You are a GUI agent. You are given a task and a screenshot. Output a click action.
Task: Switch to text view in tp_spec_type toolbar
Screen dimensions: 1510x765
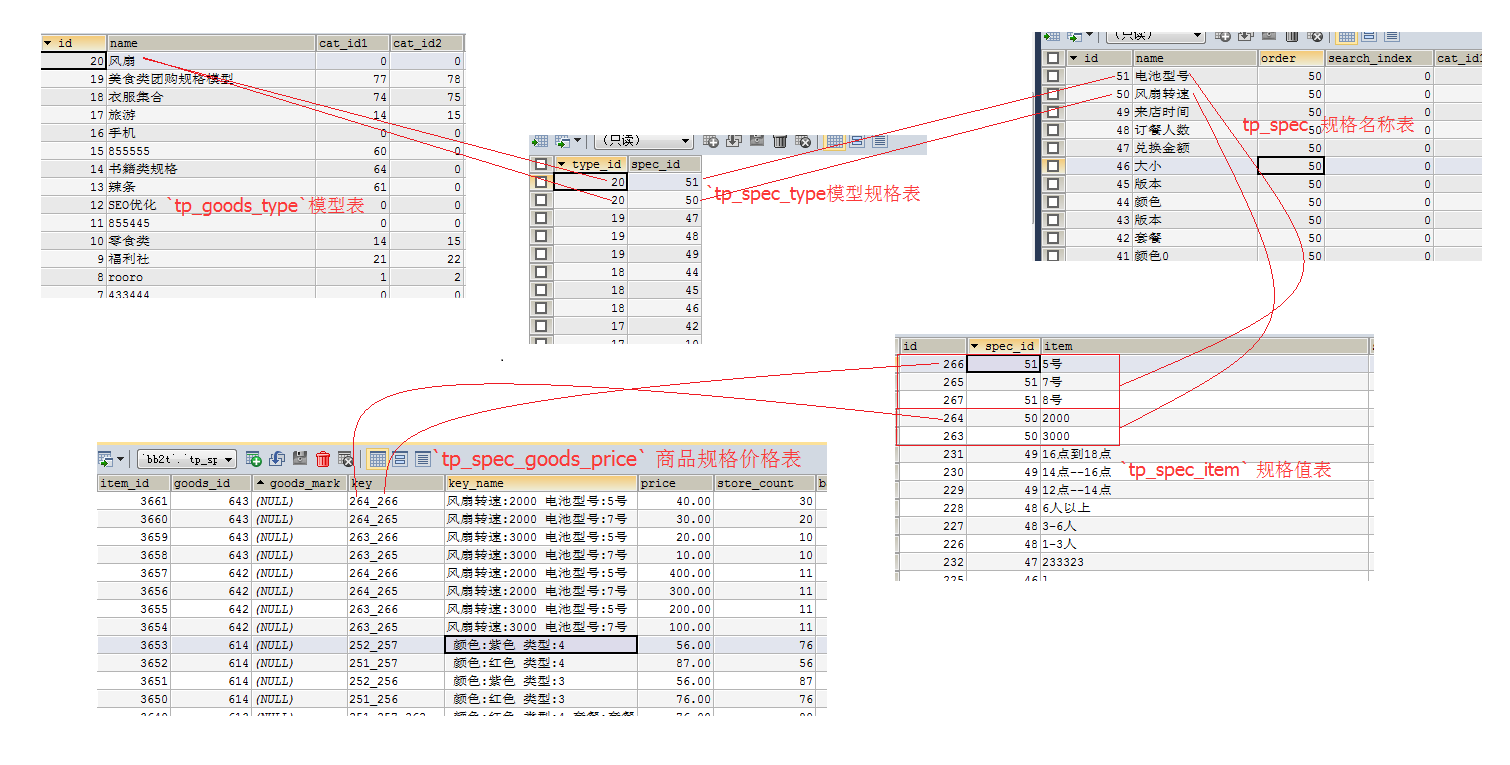879,141
